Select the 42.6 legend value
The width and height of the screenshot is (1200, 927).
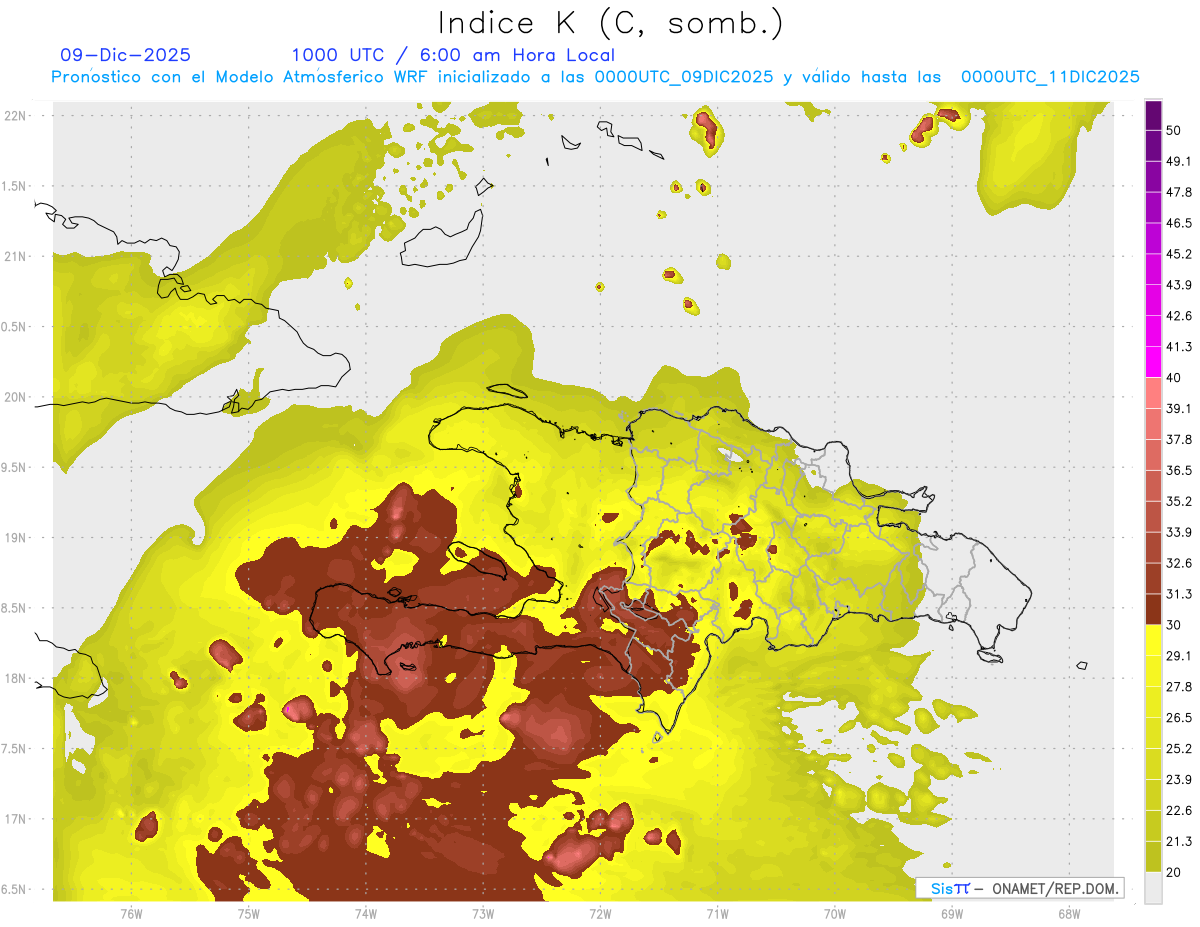tap(1178, 316)
